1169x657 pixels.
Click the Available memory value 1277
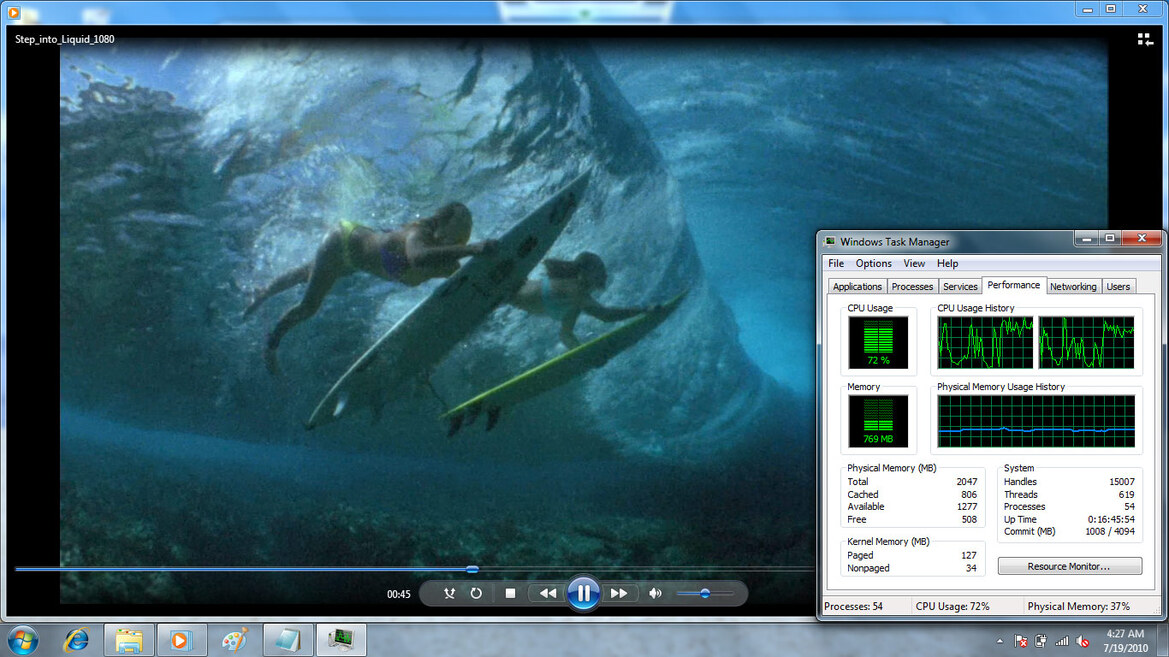pos(966,507)
